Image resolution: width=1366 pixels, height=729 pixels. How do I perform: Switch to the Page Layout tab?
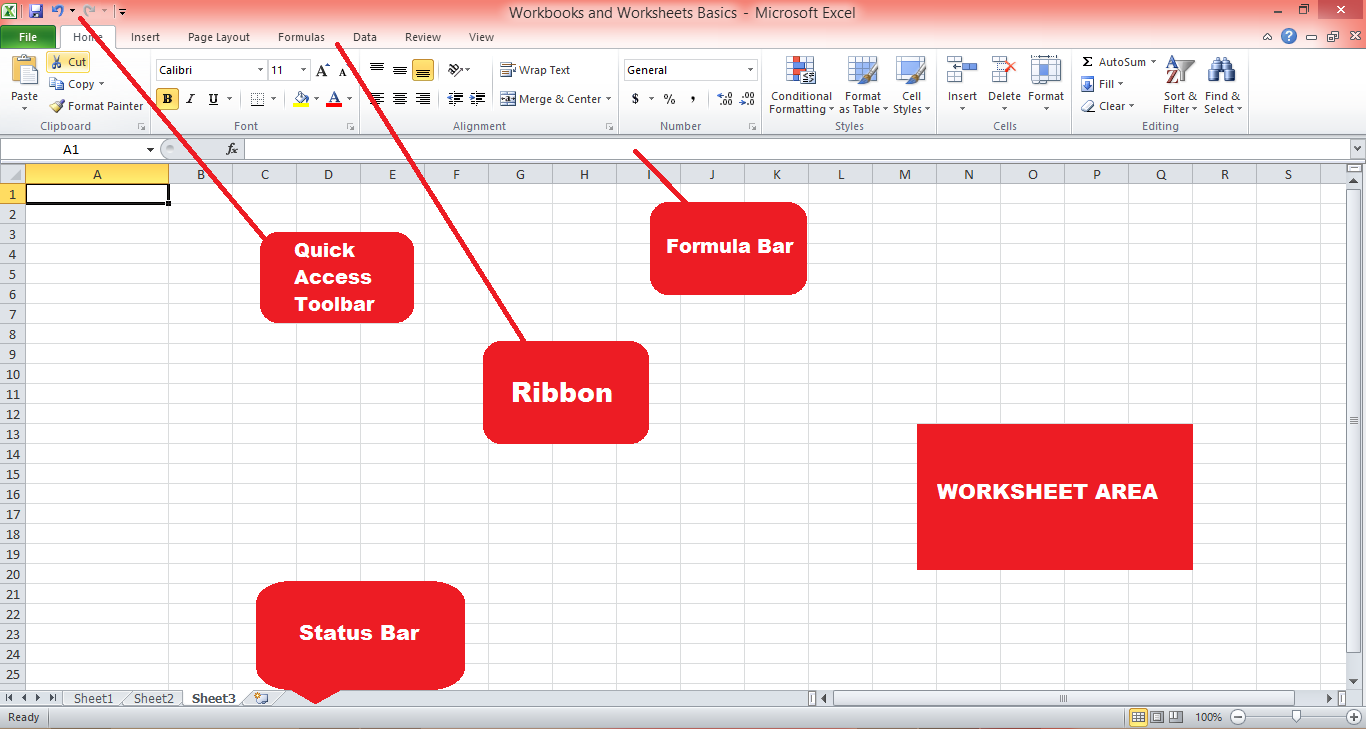219,37
